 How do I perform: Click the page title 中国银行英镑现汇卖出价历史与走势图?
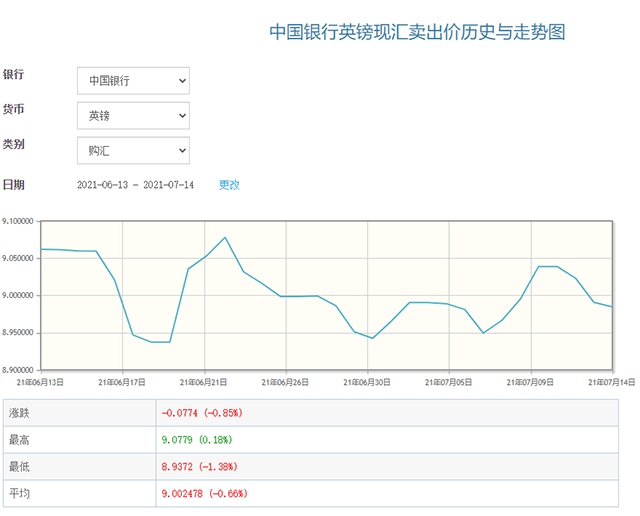point(417,32)
